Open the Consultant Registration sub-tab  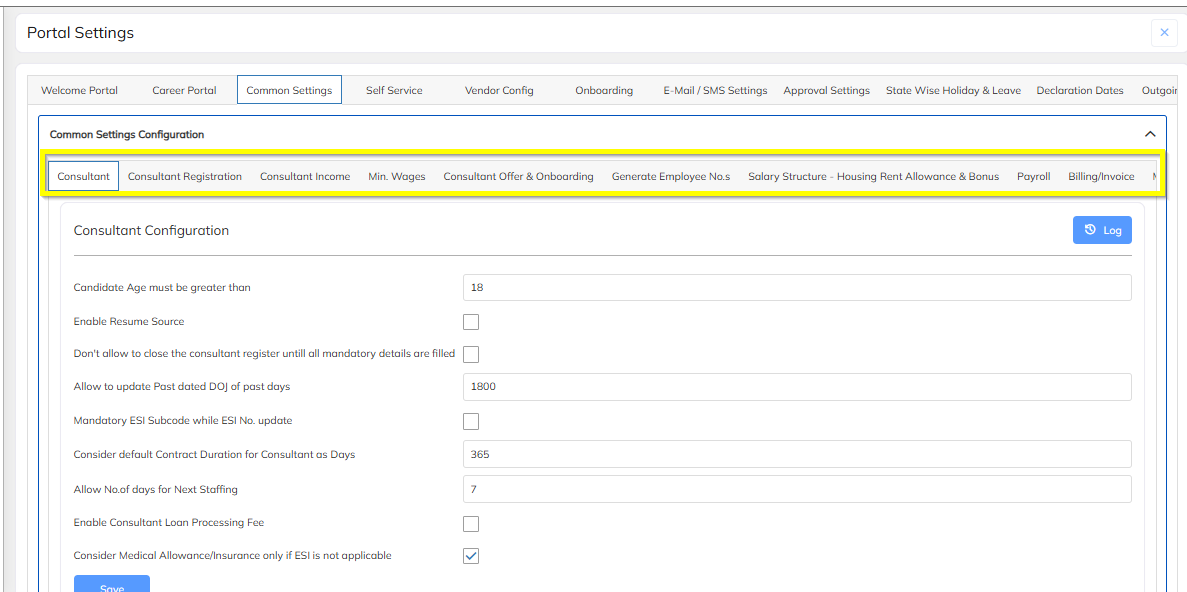185,176
